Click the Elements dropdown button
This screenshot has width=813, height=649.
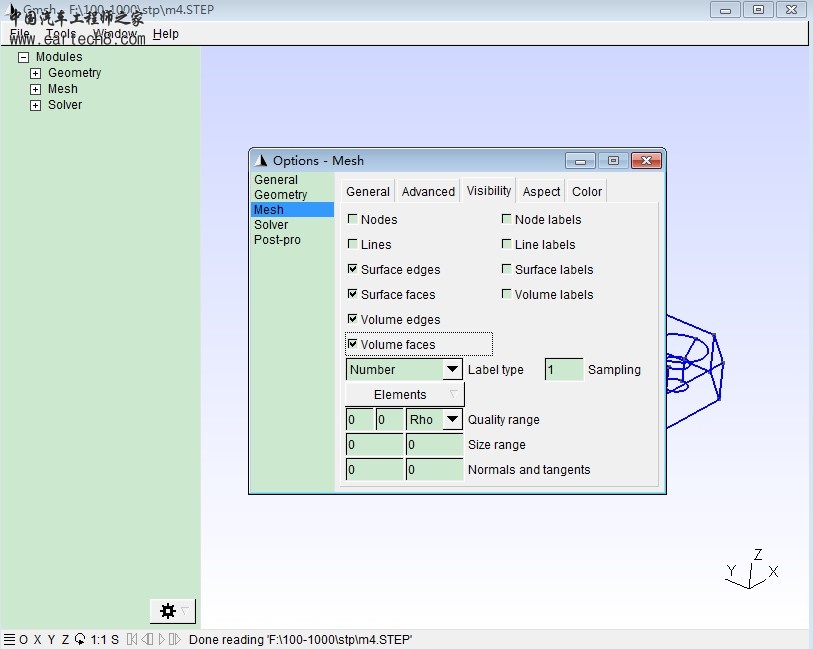(x=405, y=395)
